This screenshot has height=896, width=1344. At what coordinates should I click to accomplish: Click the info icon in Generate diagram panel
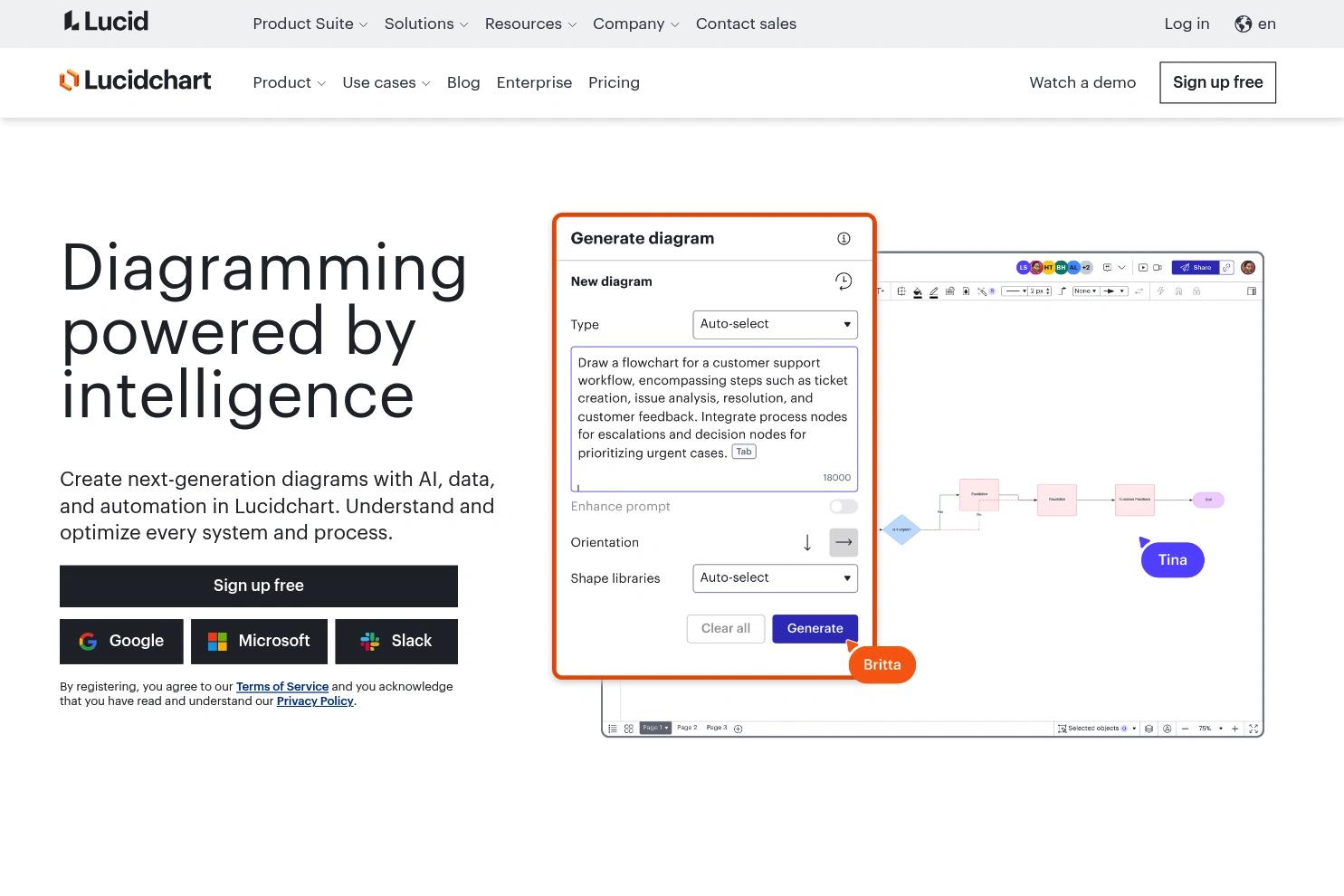tap(844, 239)
